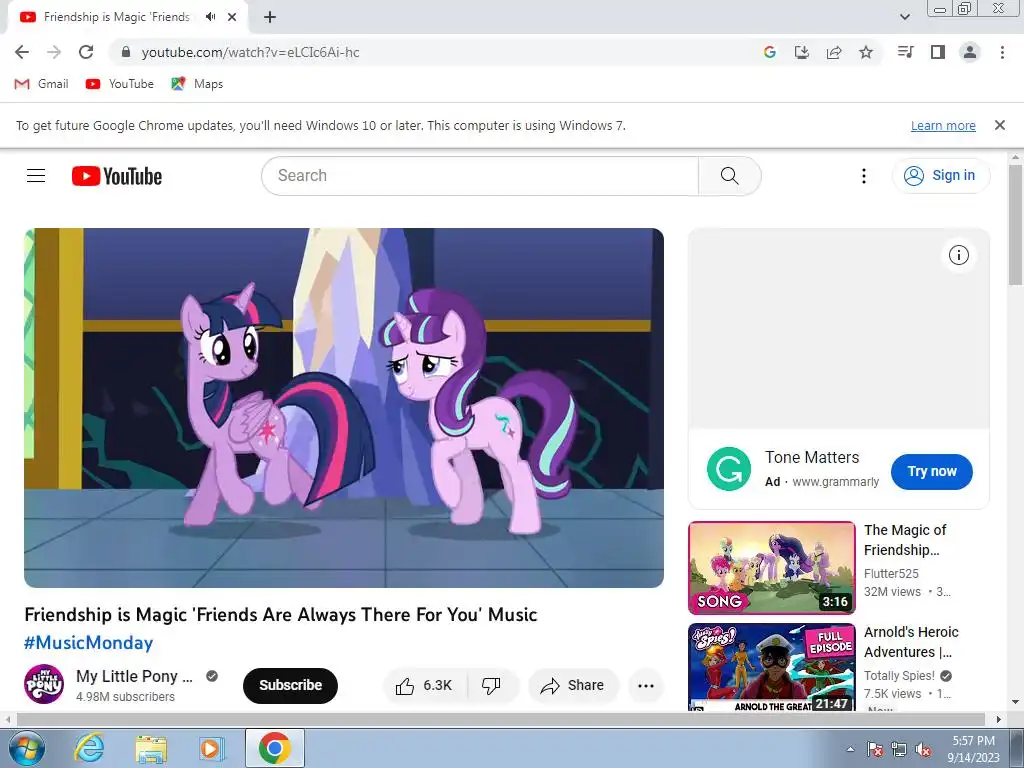The width and height of the screenshot is (1024, 768).
Task: Like the video with thumbs up
Action: [x=424, y=686]
